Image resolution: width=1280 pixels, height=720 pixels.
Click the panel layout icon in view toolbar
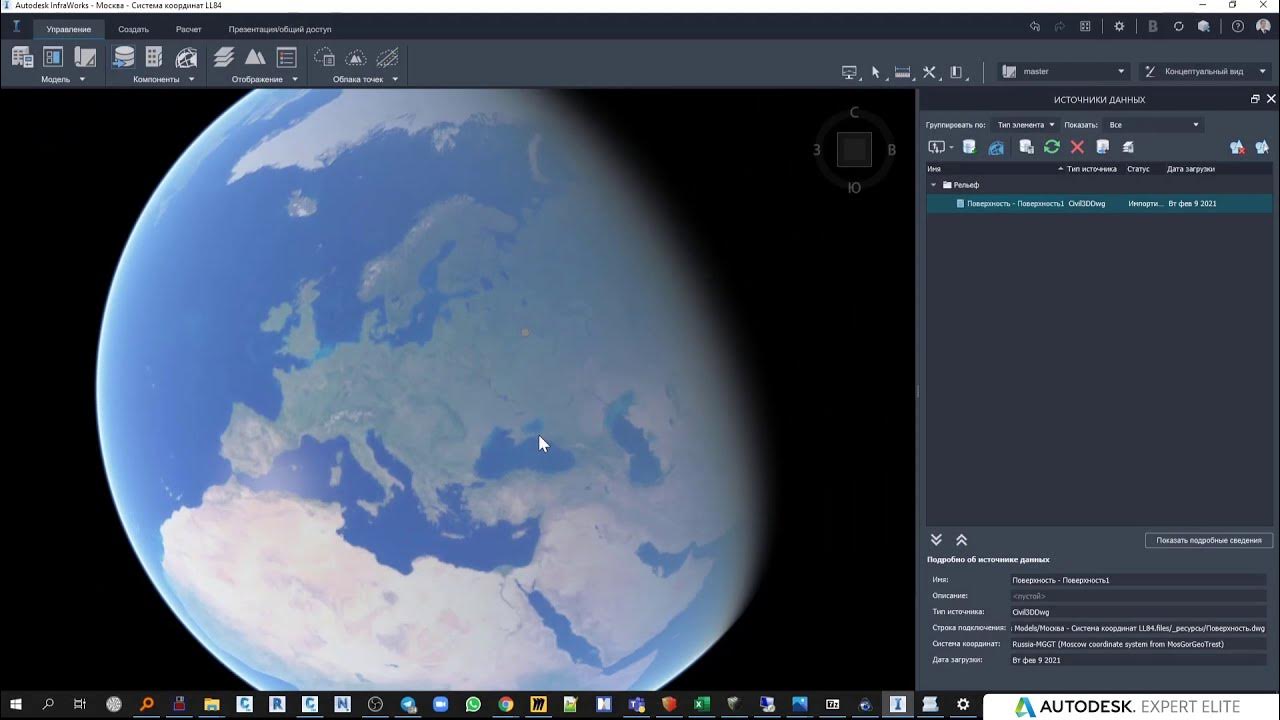[x=956, y=72]
